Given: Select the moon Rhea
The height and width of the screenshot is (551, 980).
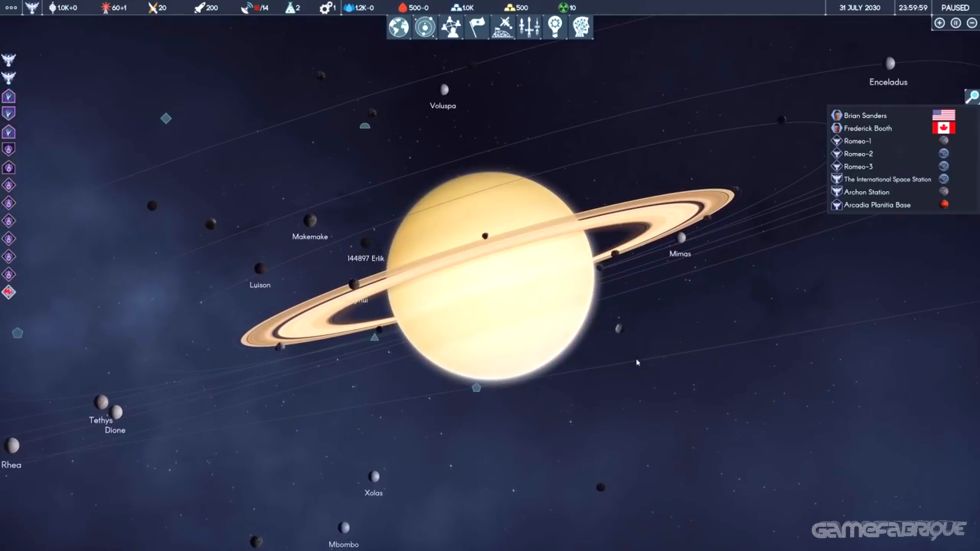Looking at the screenshot, I should [x=12, y=445].
